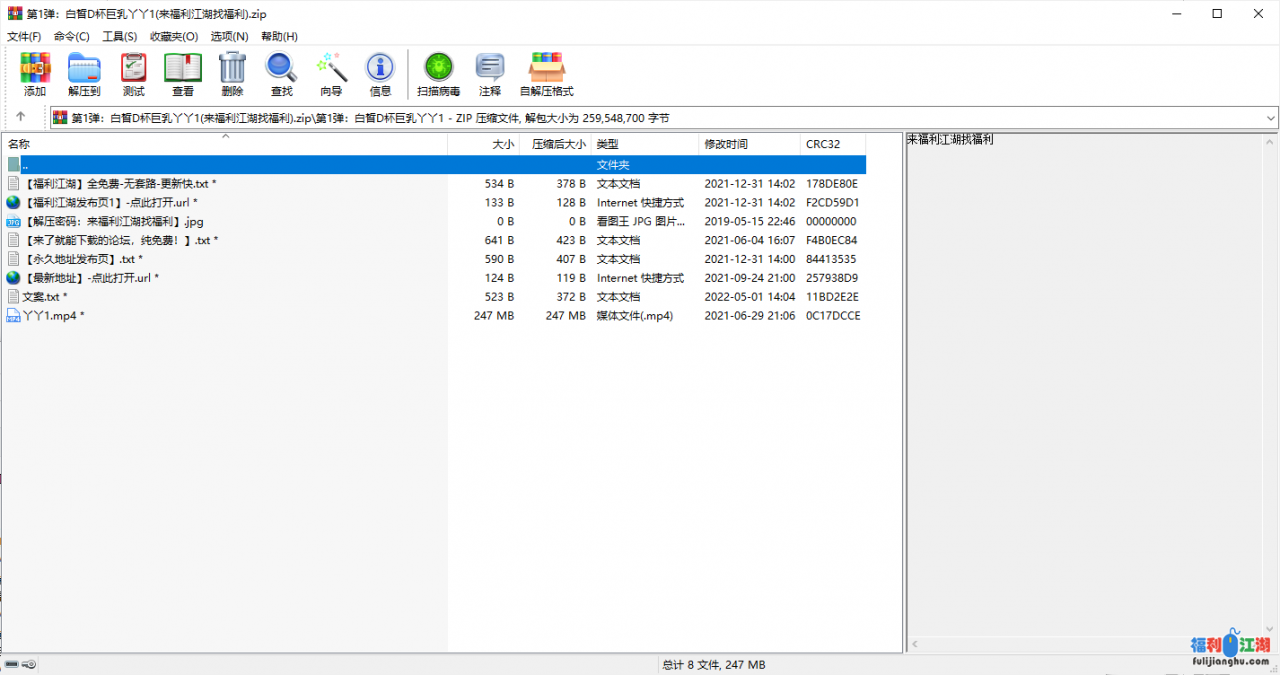Select the 文案.txt file row
This screenshot has width=1280, height=675.
(x=45, y=297)
